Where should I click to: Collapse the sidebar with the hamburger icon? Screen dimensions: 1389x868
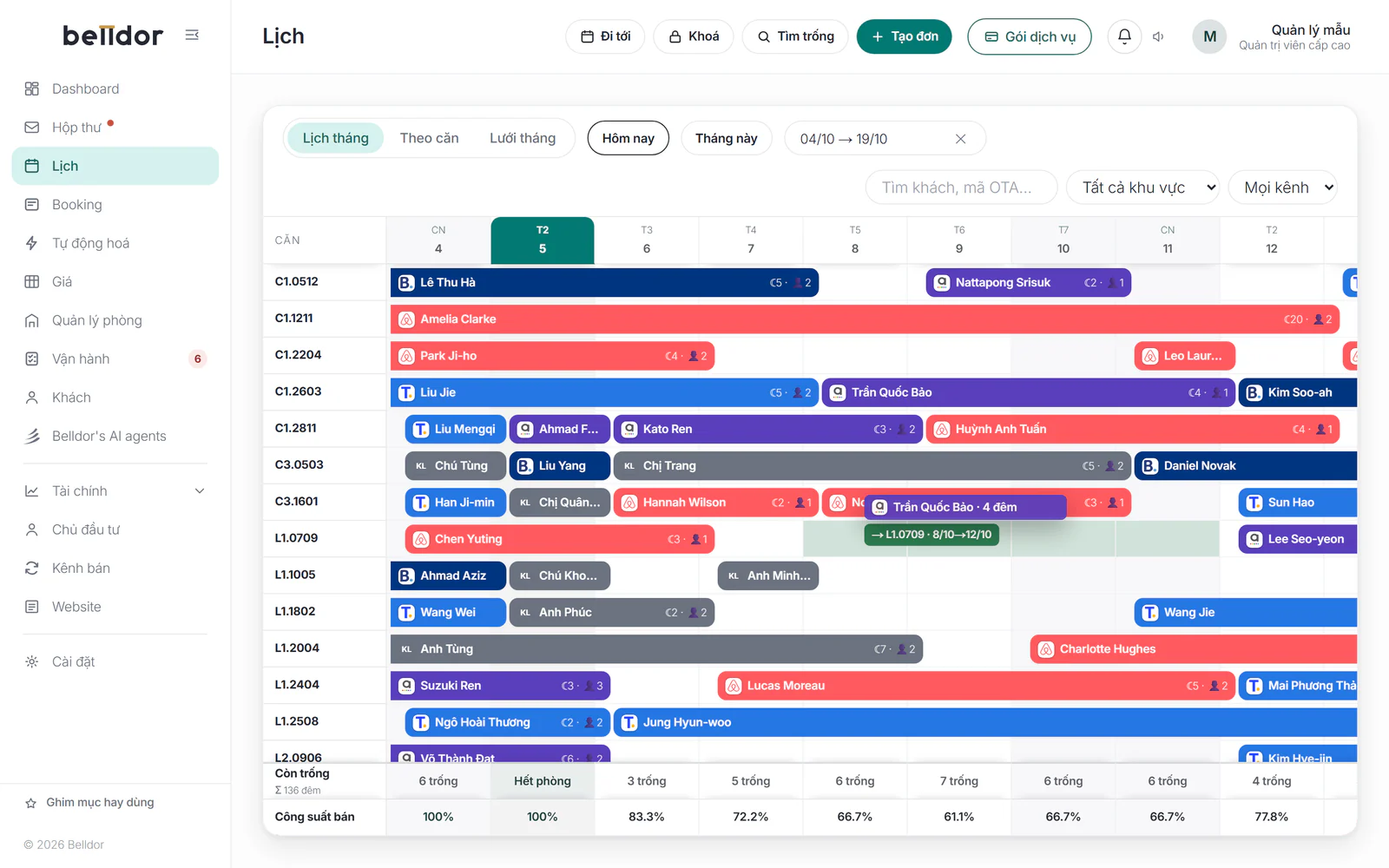[x=192, y=35]
